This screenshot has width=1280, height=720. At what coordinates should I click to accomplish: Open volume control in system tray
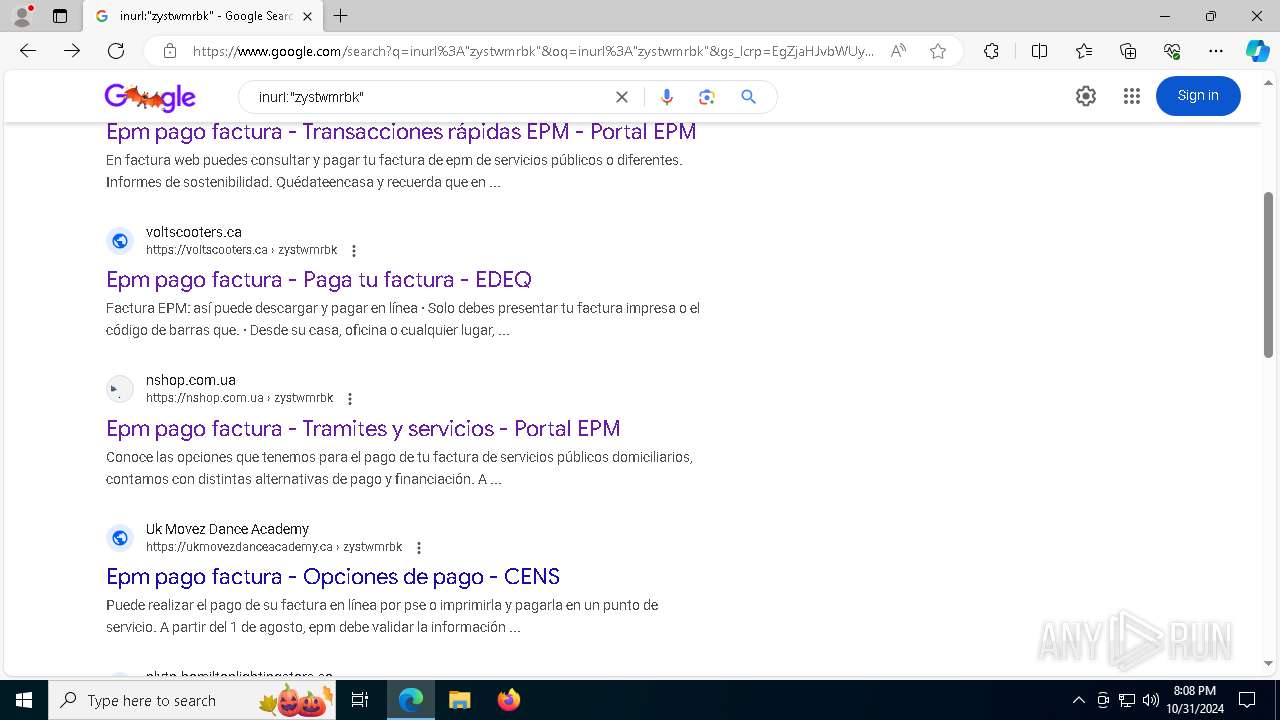tap(1151, 700)
